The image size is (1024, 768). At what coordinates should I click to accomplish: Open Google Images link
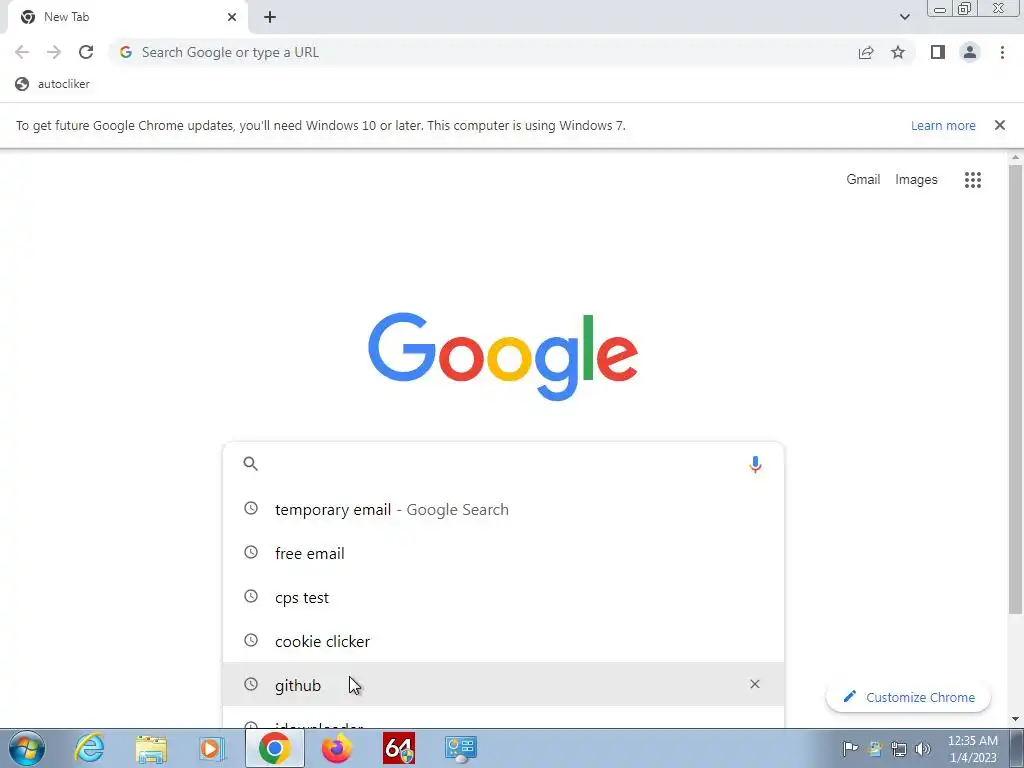tap(916, 180)
